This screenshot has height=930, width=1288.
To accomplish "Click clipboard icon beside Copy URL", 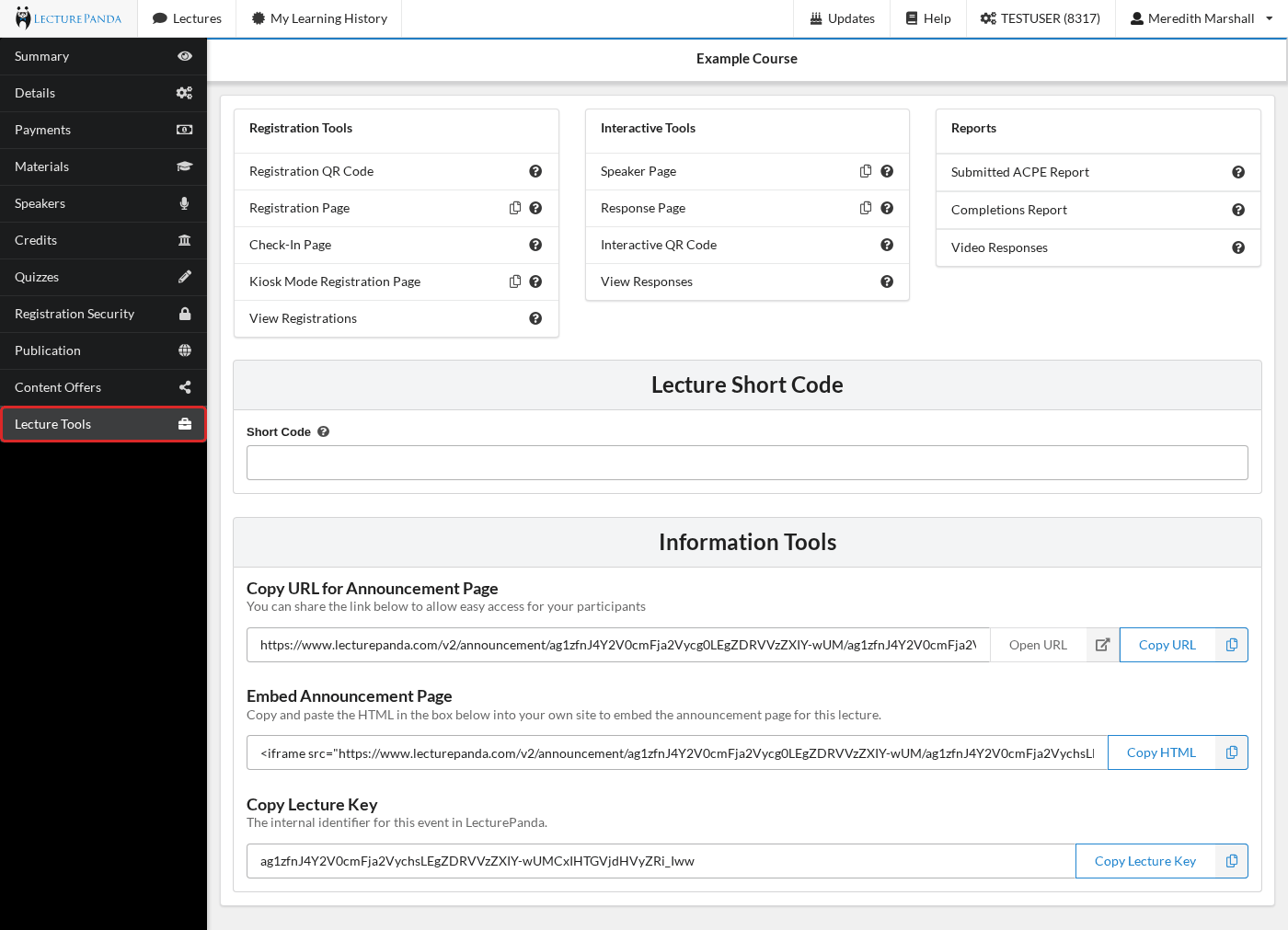I will coord(1232,645).
